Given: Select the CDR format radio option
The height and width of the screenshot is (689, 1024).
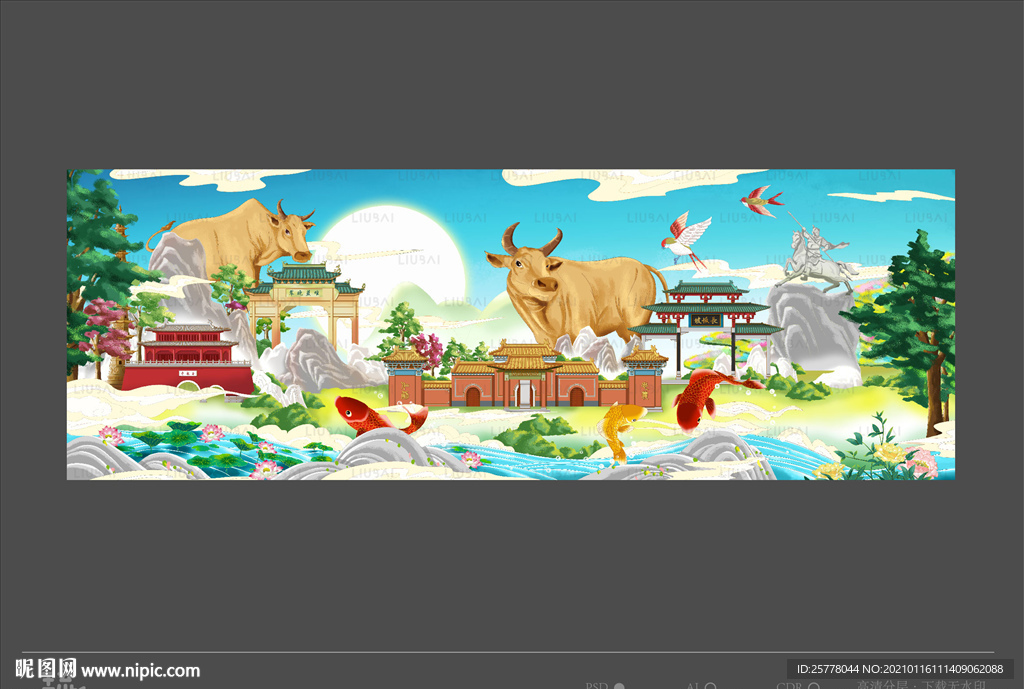Looking at the screenshot, I should pyautogui.click(x=814, y=686).
